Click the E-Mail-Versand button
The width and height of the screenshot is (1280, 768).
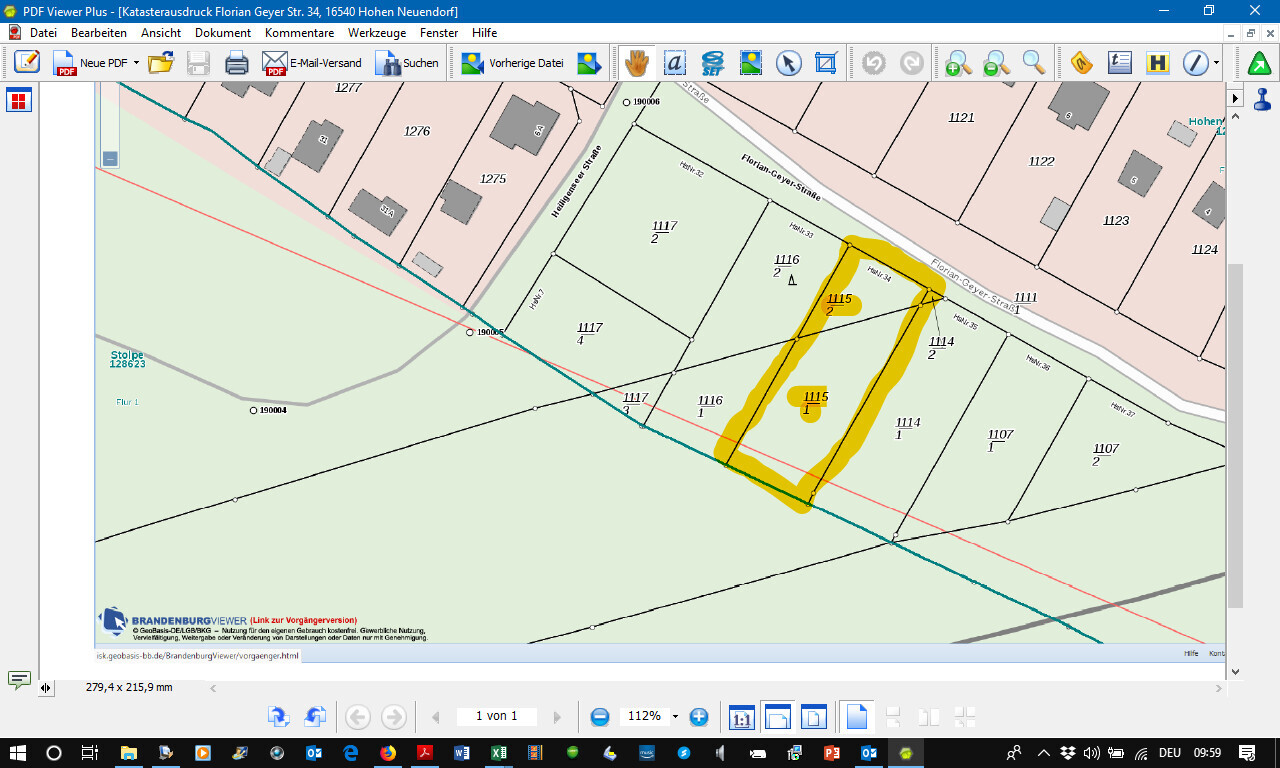pos(312,63)
